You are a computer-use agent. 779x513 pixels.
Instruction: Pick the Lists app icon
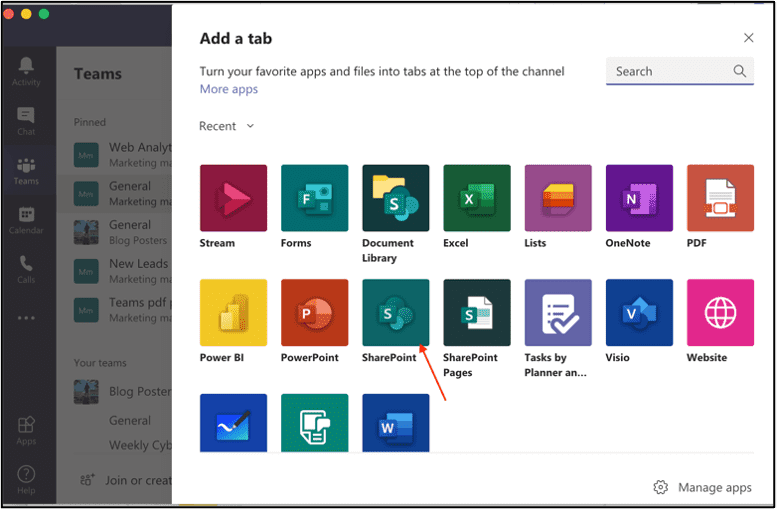(557, 198)
